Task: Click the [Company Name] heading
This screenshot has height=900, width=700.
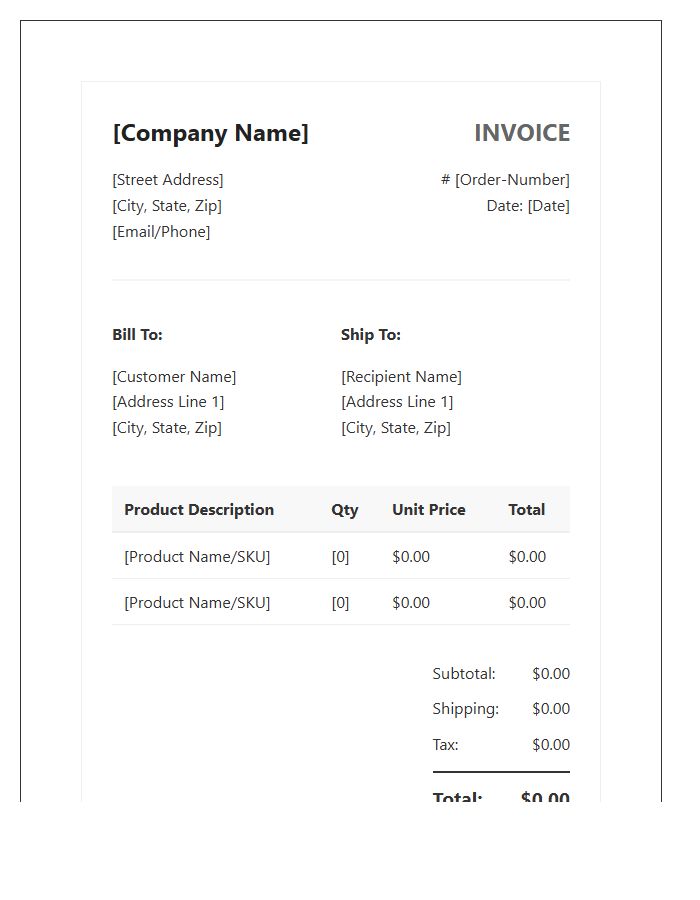Action: [211, 133]
